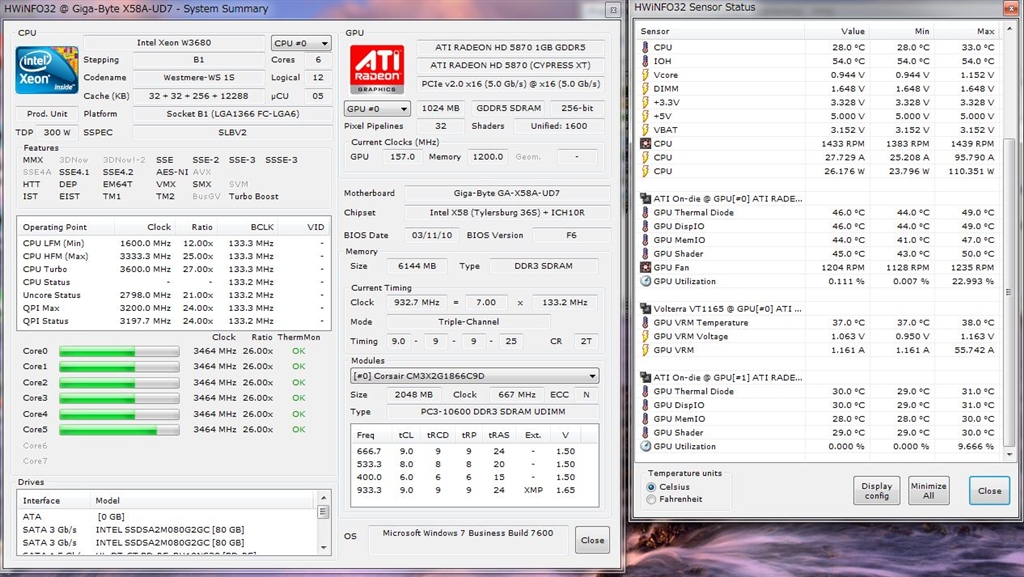Click the Display config button
1024x577 pixels.
point(876,490)
